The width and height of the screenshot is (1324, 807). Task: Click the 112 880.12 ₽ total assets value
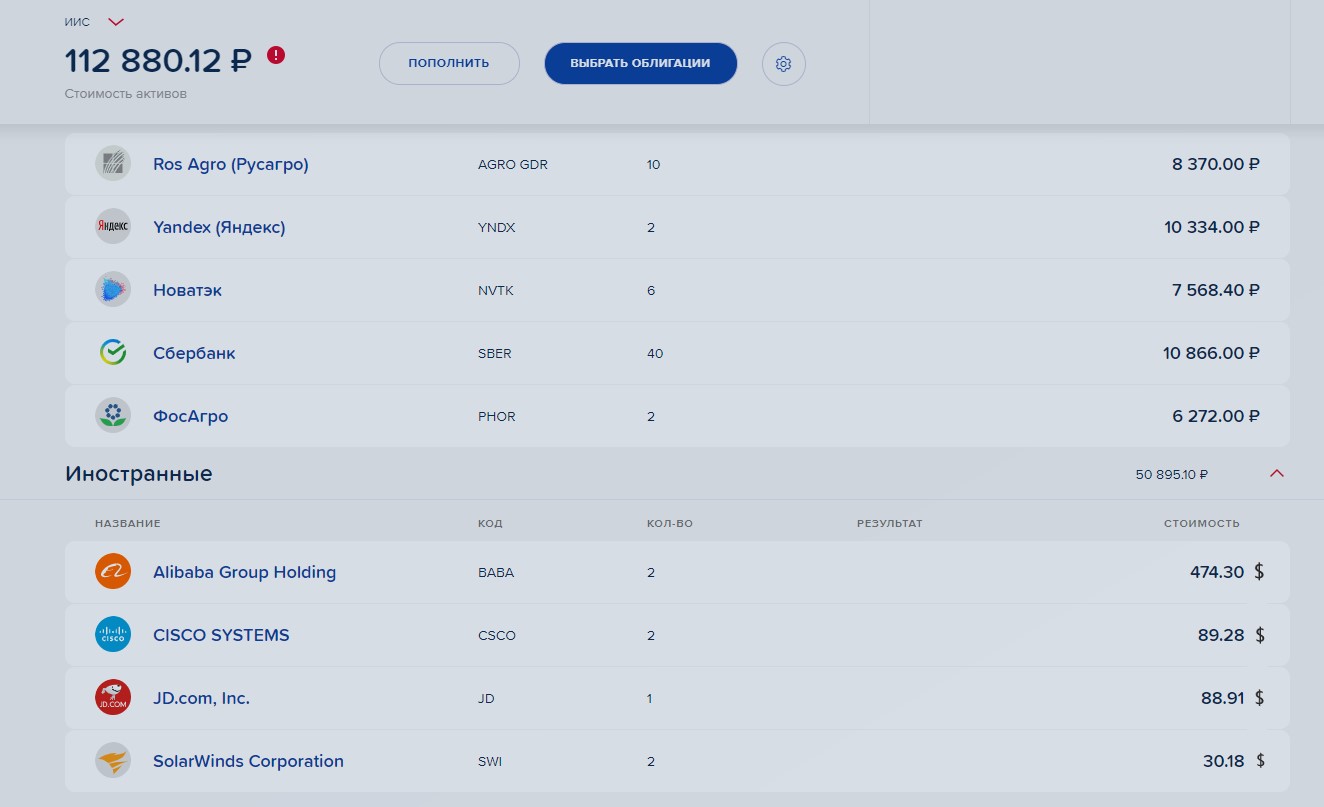point(158,61)
